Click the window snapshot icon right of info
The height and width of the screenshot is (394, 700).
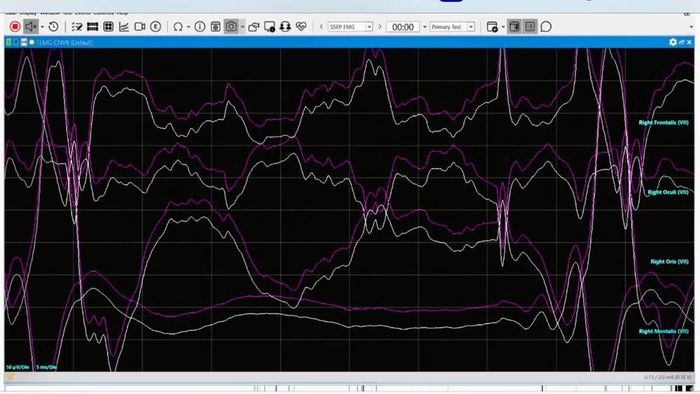tap(215, 27)
